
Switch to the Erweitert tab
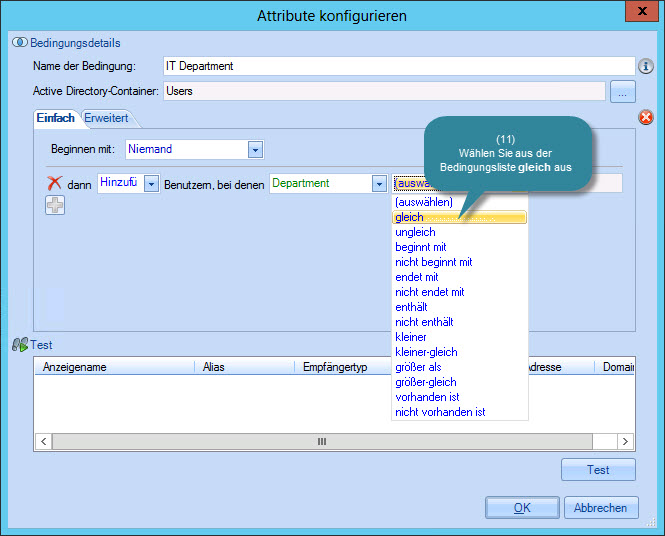(106, 118)
